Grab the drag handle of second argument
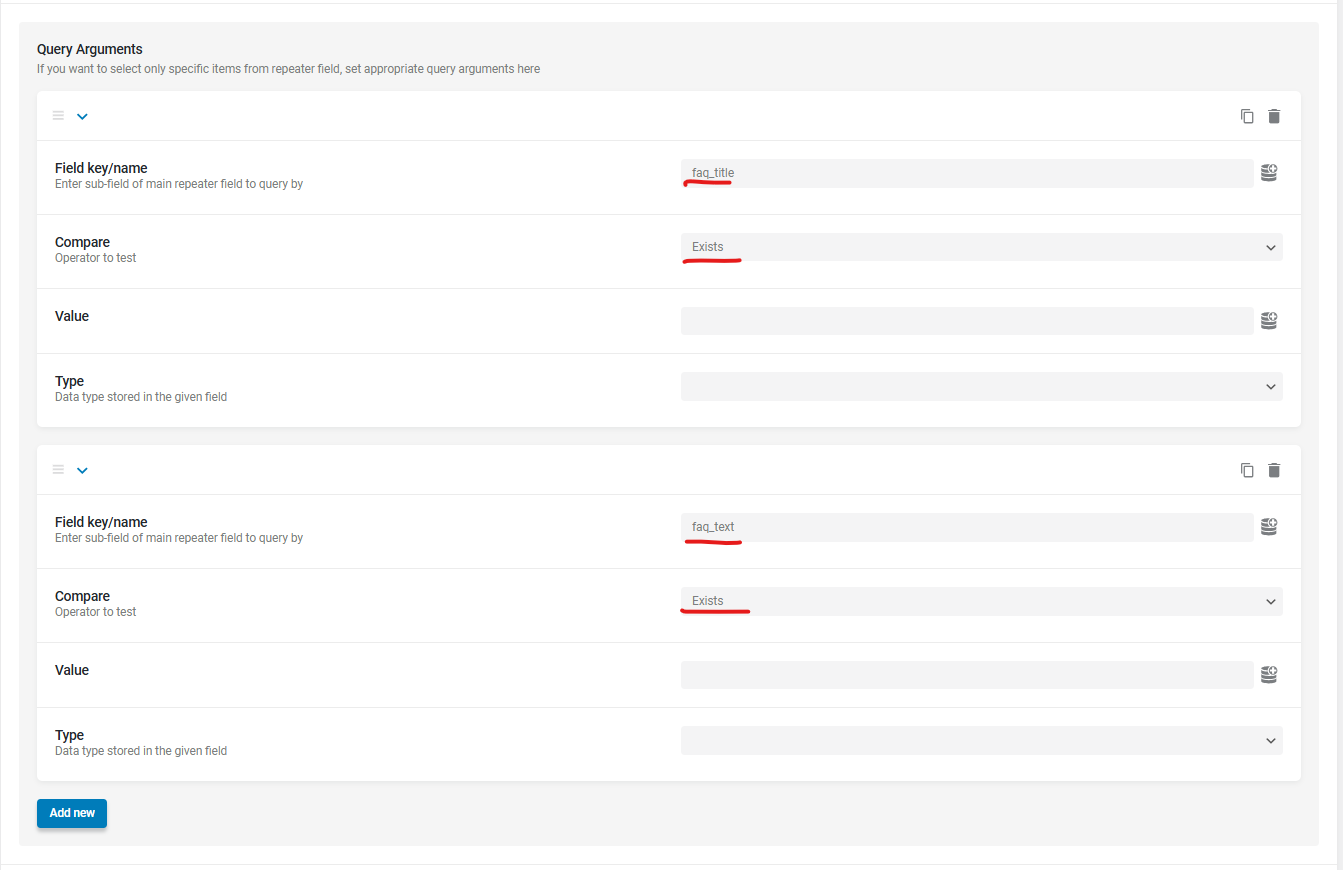 tap(58, 470)
